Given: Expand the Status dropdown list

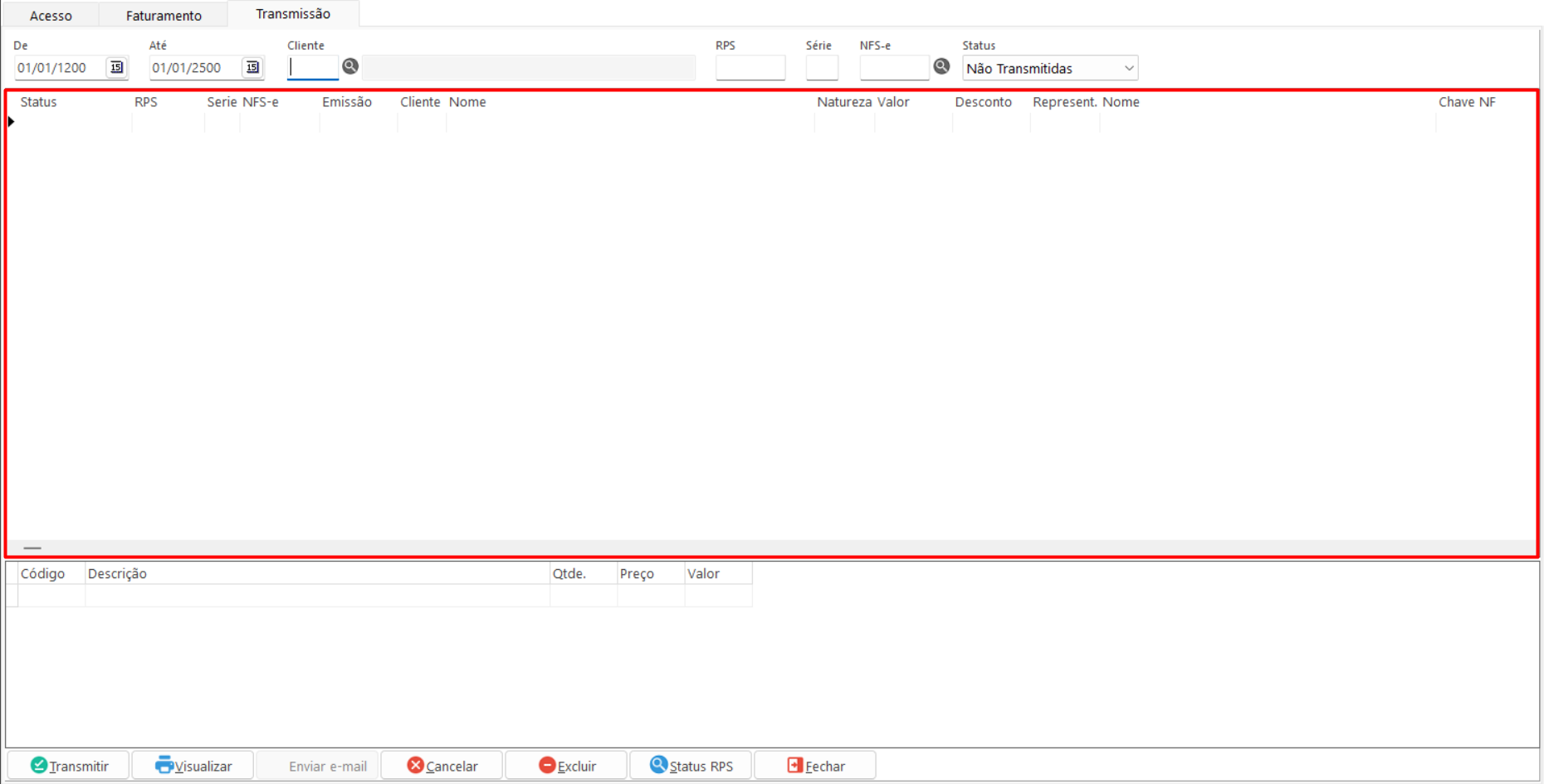Looking at the screenshot, I should coord(1128,68).
